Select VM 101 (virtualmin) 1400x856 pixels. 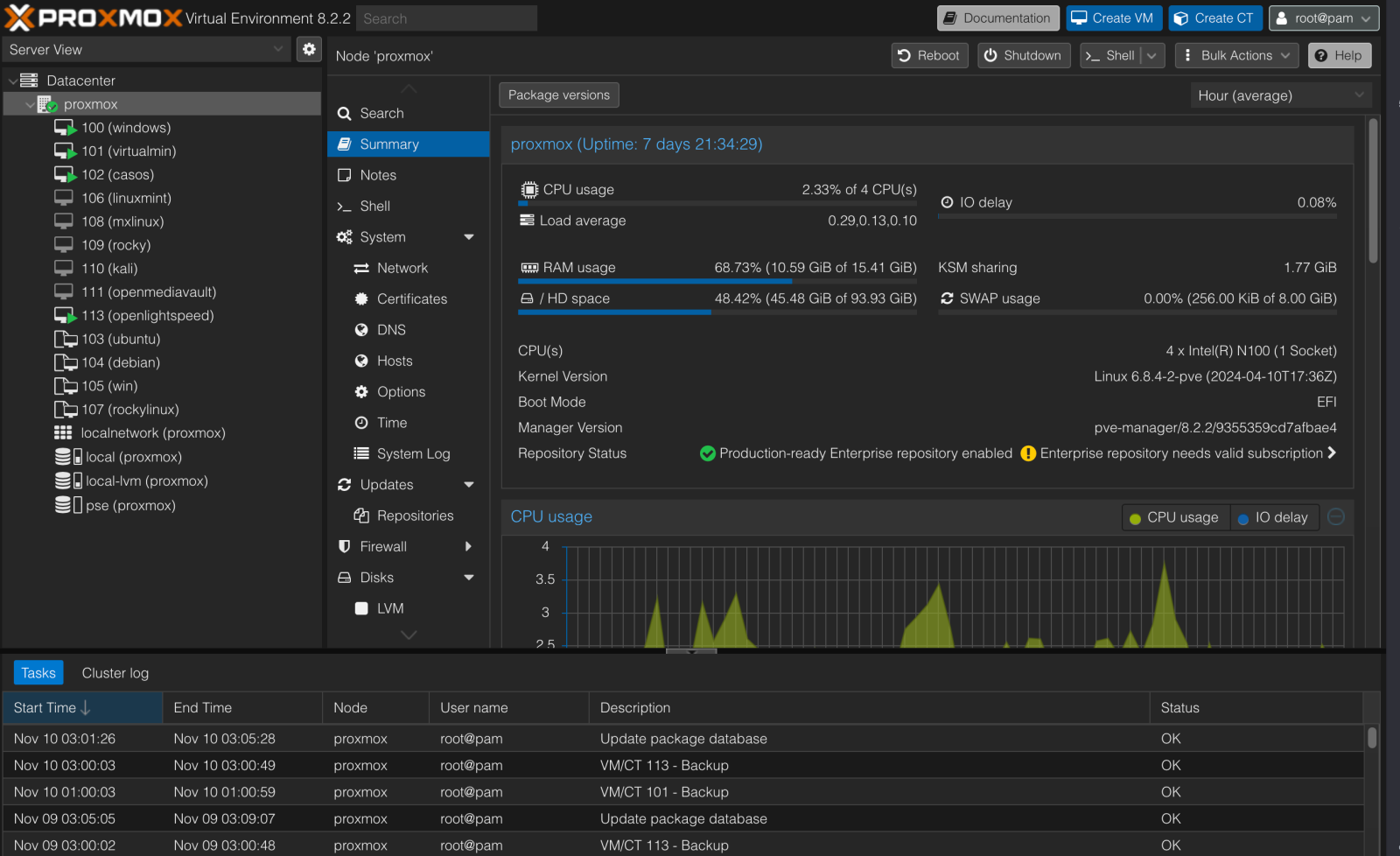(129, 151)
